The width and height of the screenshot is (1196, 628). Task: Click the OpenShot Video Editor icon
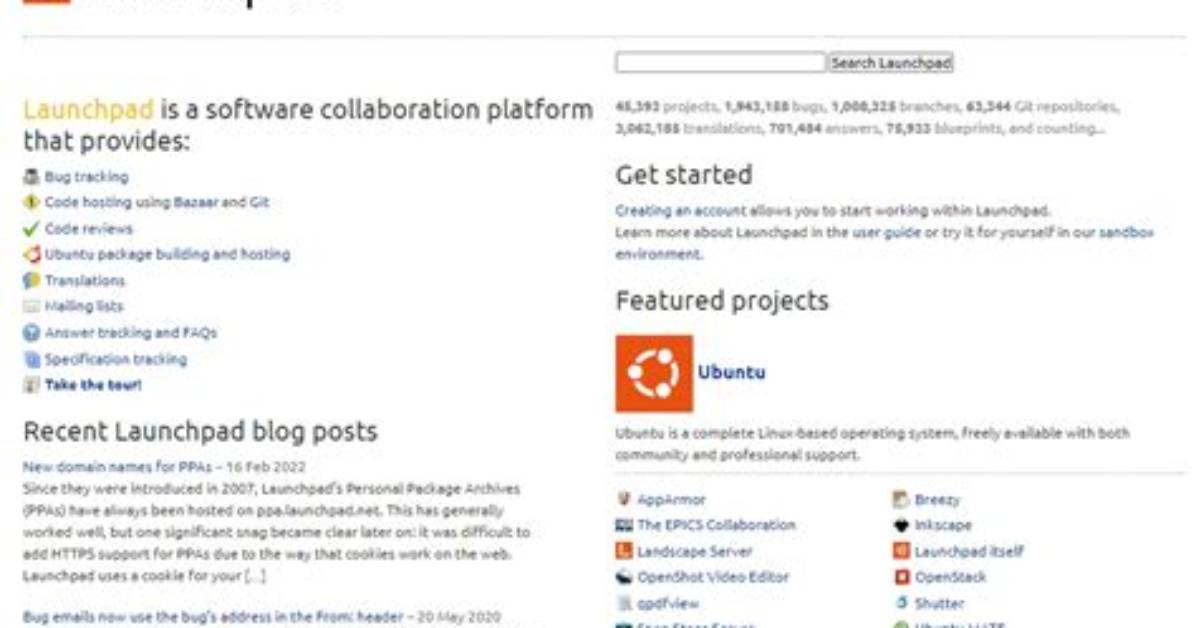tap(624, 577)
